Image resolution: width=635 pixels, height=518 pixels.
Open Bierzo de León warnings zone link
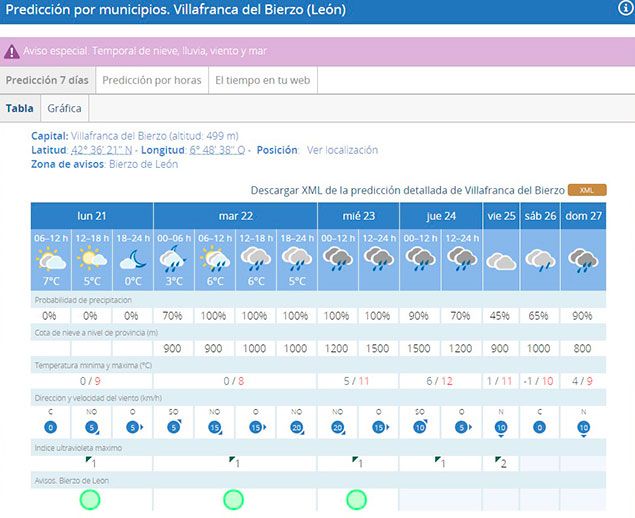tap(143, 164)
